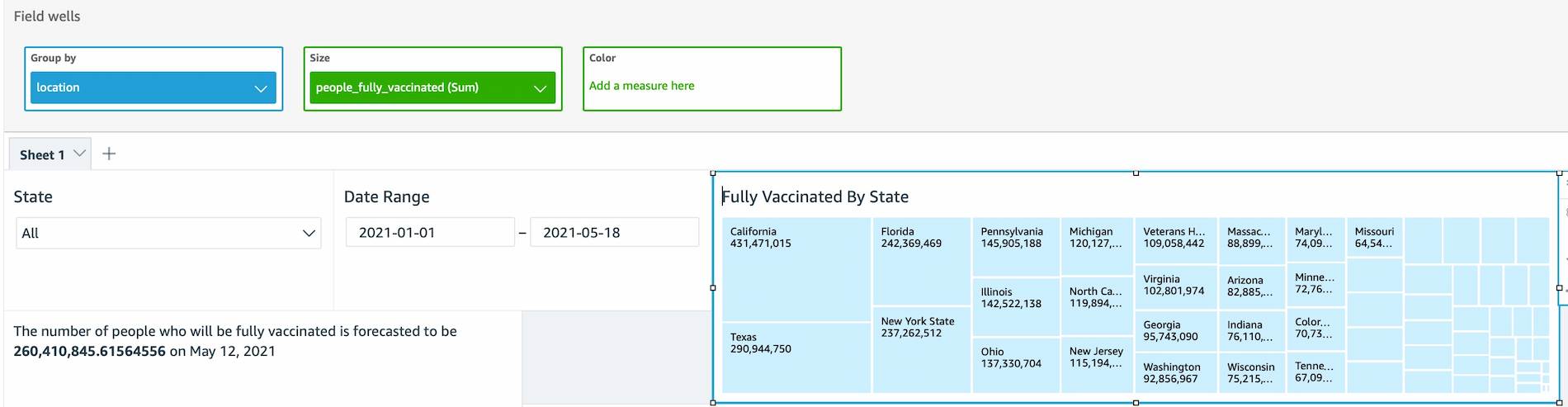Click the bottom-center resize handle of treemap
Image resolution: width=1568 pixels, height=407 pixels.
coord(1136,403)
